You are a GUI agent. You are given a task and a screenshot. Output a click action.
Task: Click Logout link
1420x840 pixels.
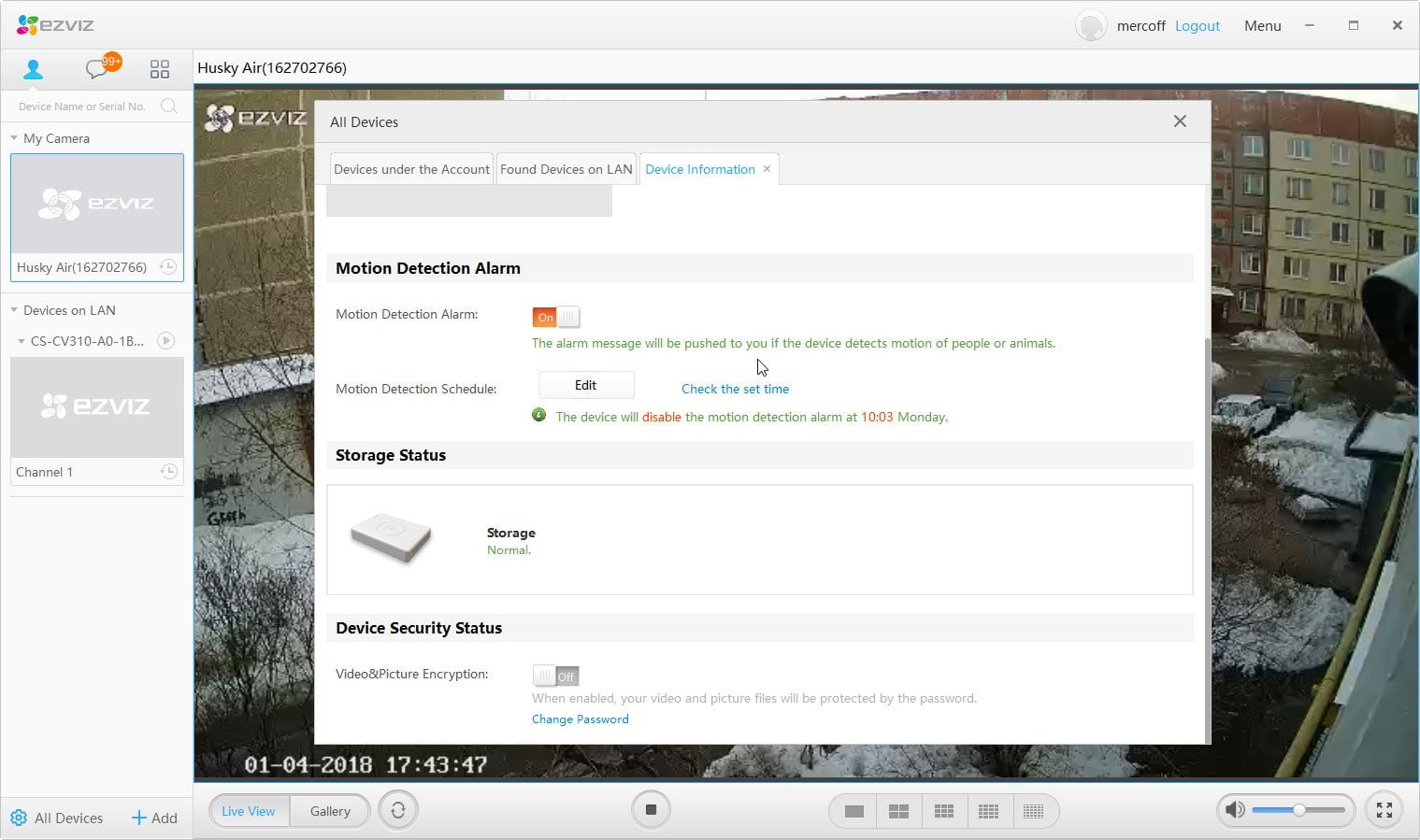click(1198, 26)
